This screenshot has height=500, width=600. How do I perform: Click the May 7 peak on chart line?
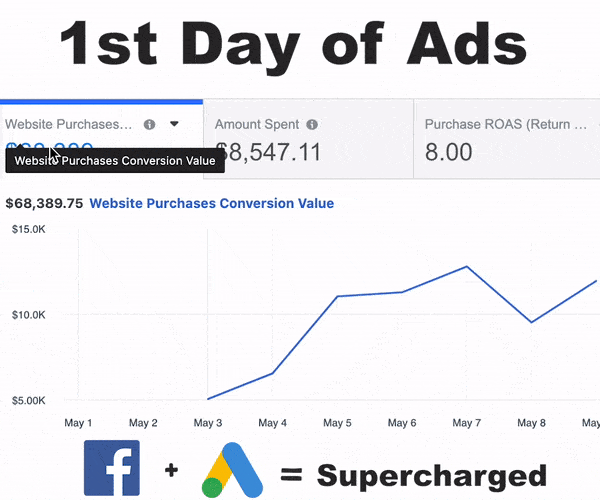(x=466, y=267)
